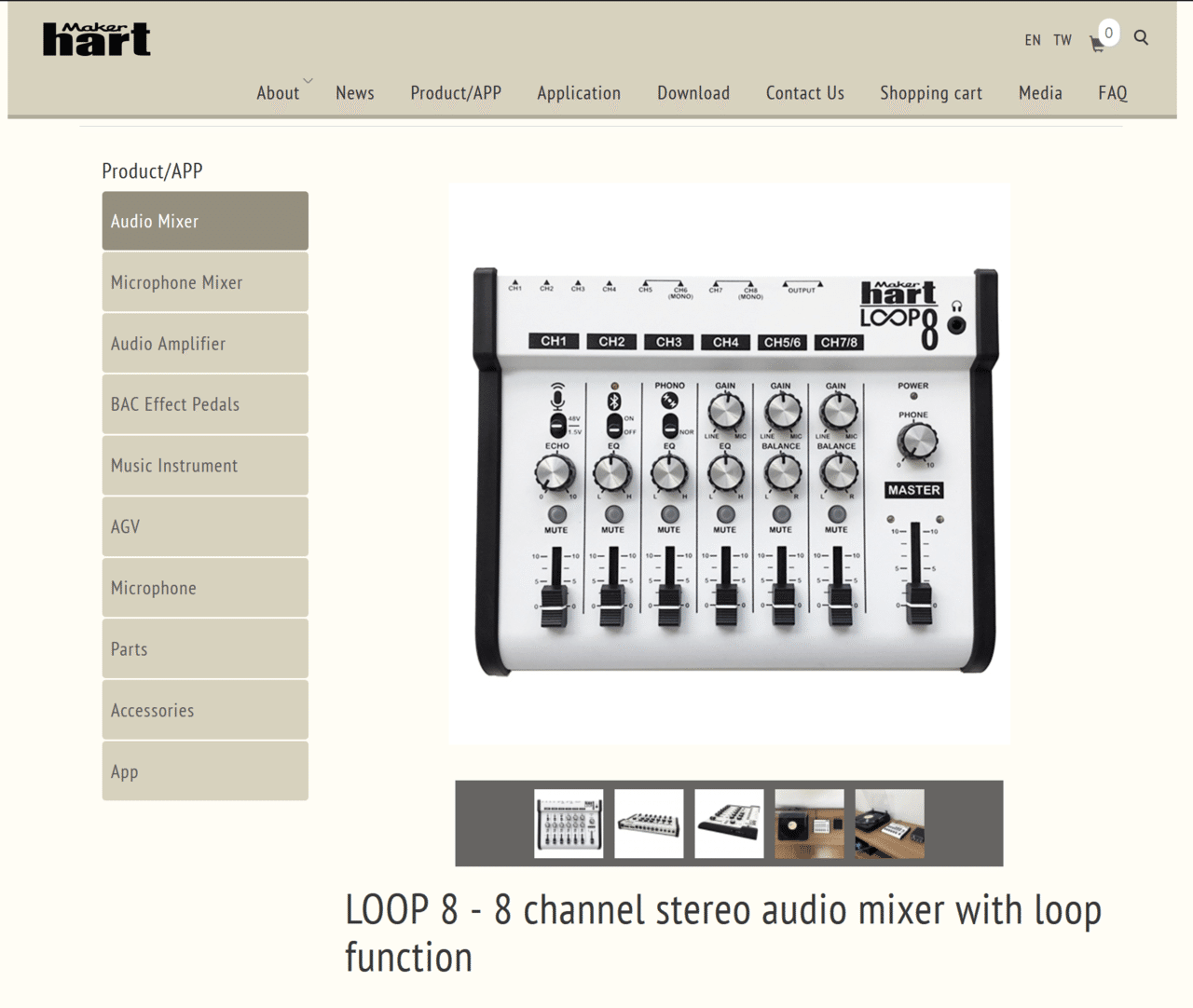Image resolution: width=1193 pixels, height=1008 pixels.
Task: Open the Music Instrument category
Action: [204, 465]
